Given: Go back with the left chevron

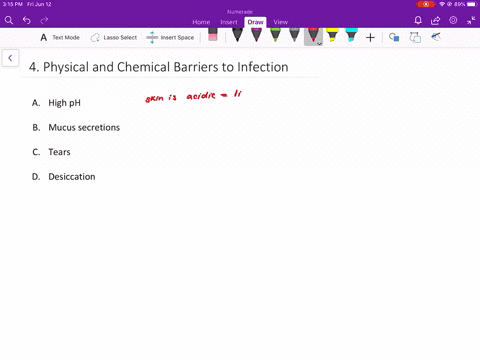Looking at the screenshot, I should [x=10, y=58].
